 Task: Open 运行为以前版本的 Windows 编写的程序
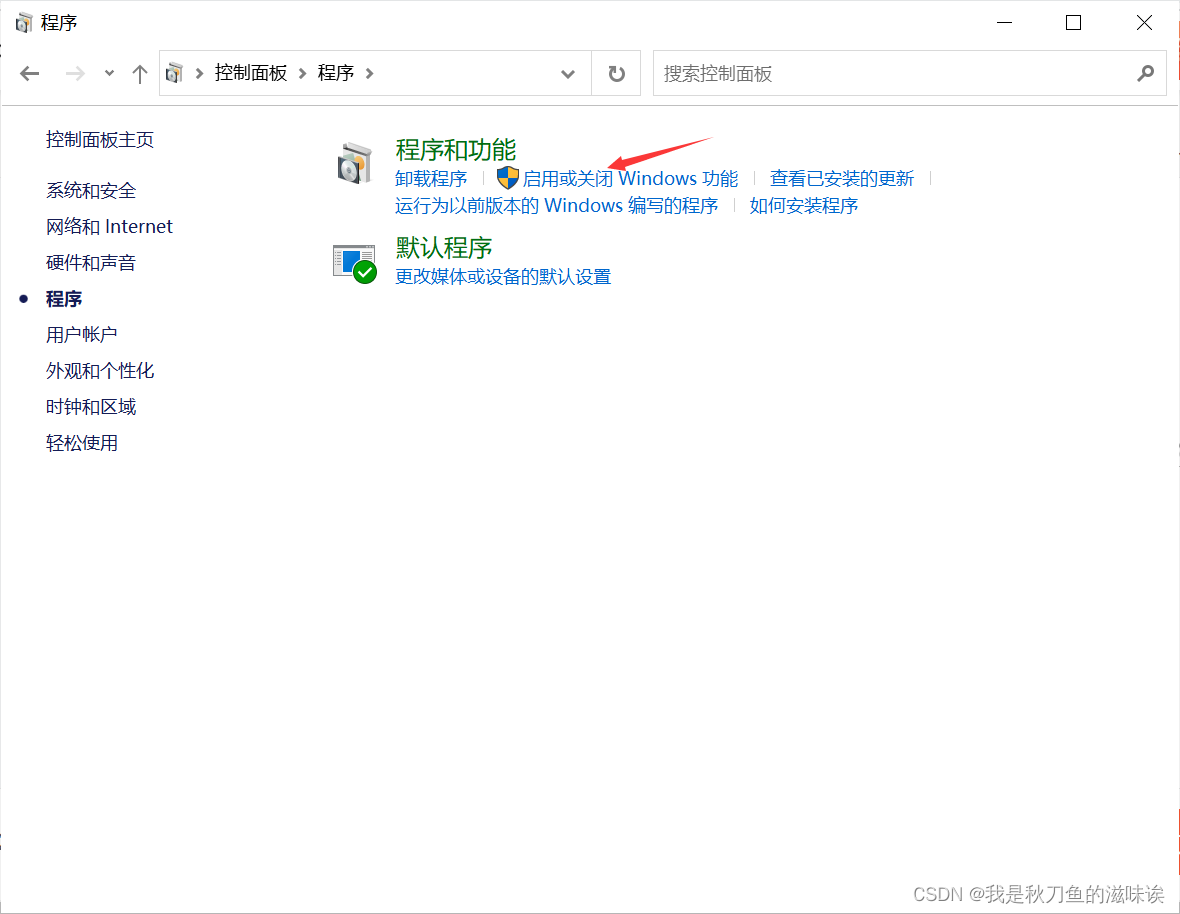[x=556, y=205]
